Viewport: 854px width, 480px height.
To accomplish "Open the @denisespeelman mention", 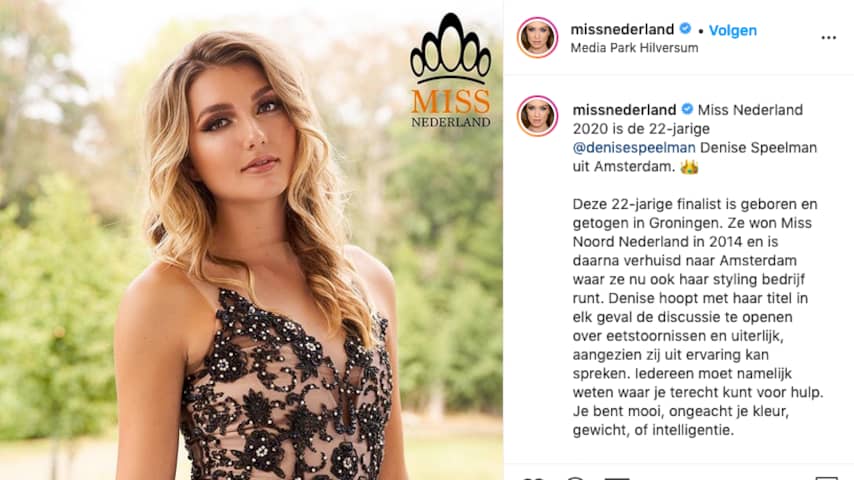I will pos(634,148).
